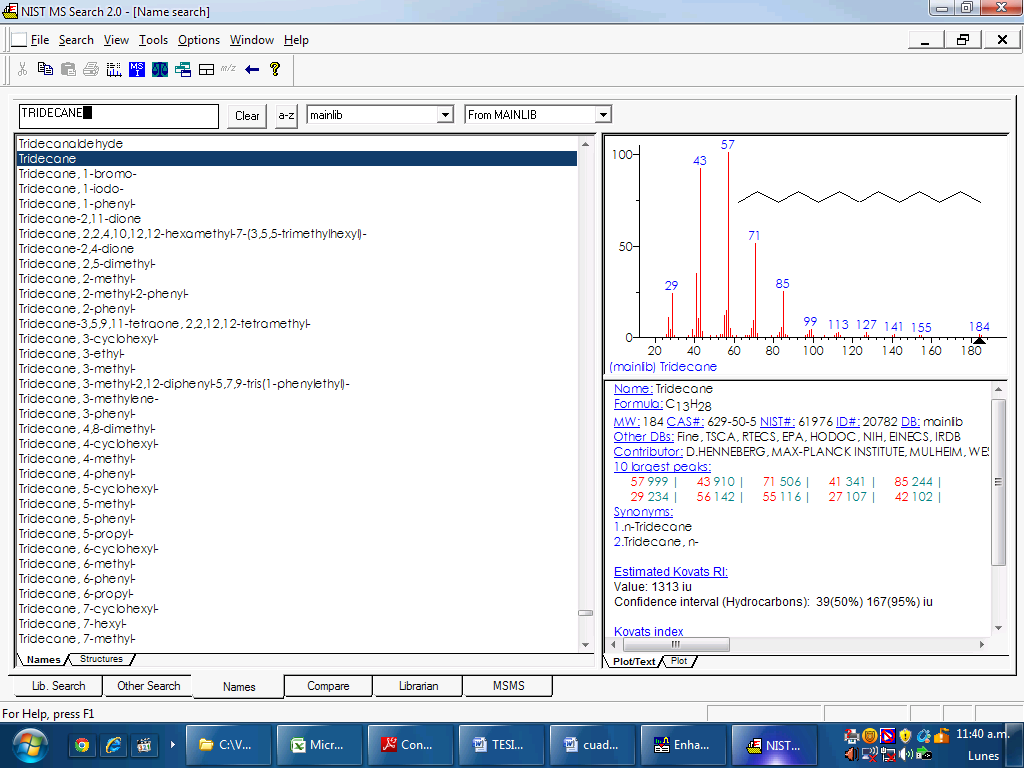Select Tridecane, 1-bromo- in the list

coord(296,174)
